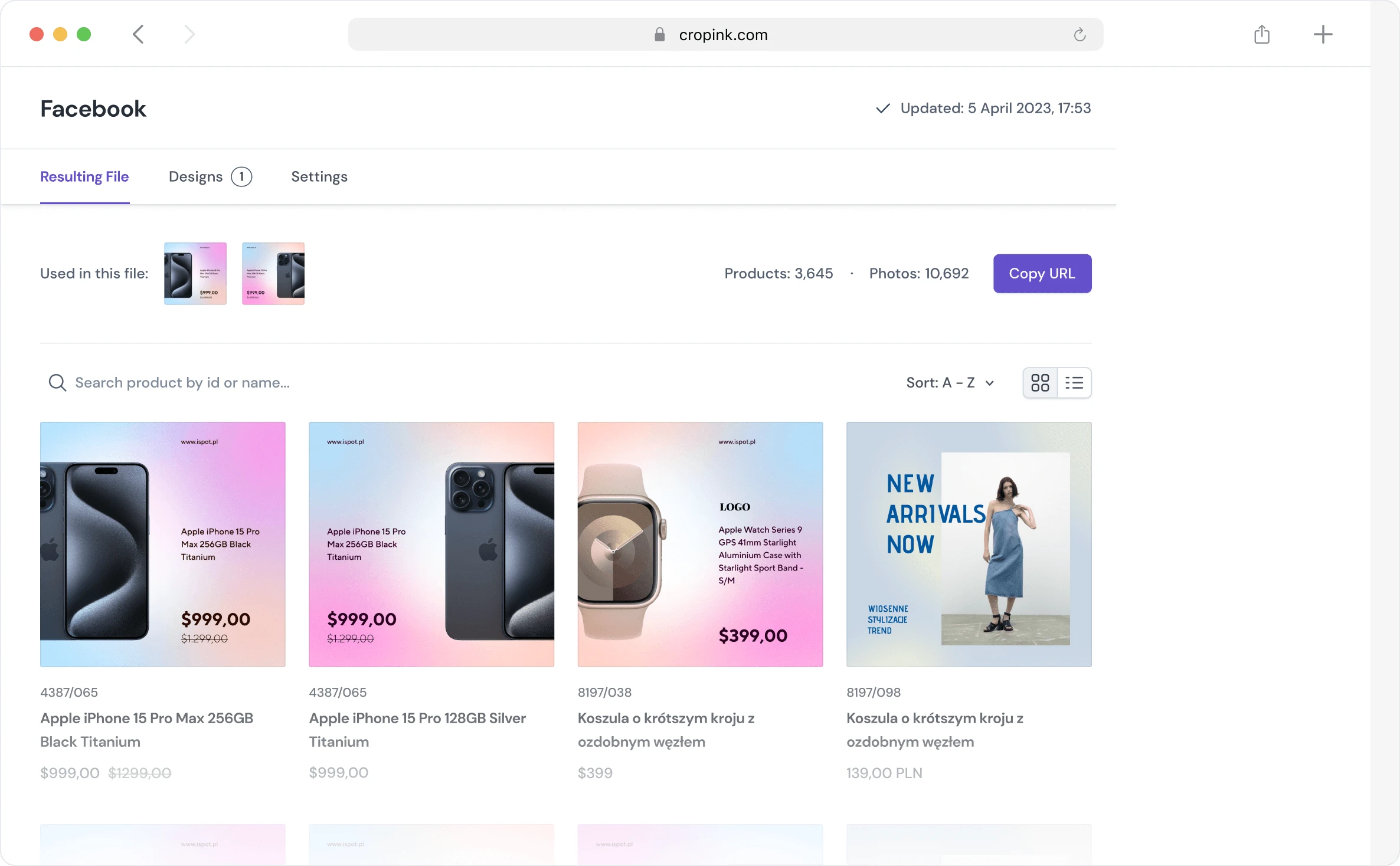Screen dimensions: 1400x866
Task: Click the cropink.com address bar
Action: (724, 35)
